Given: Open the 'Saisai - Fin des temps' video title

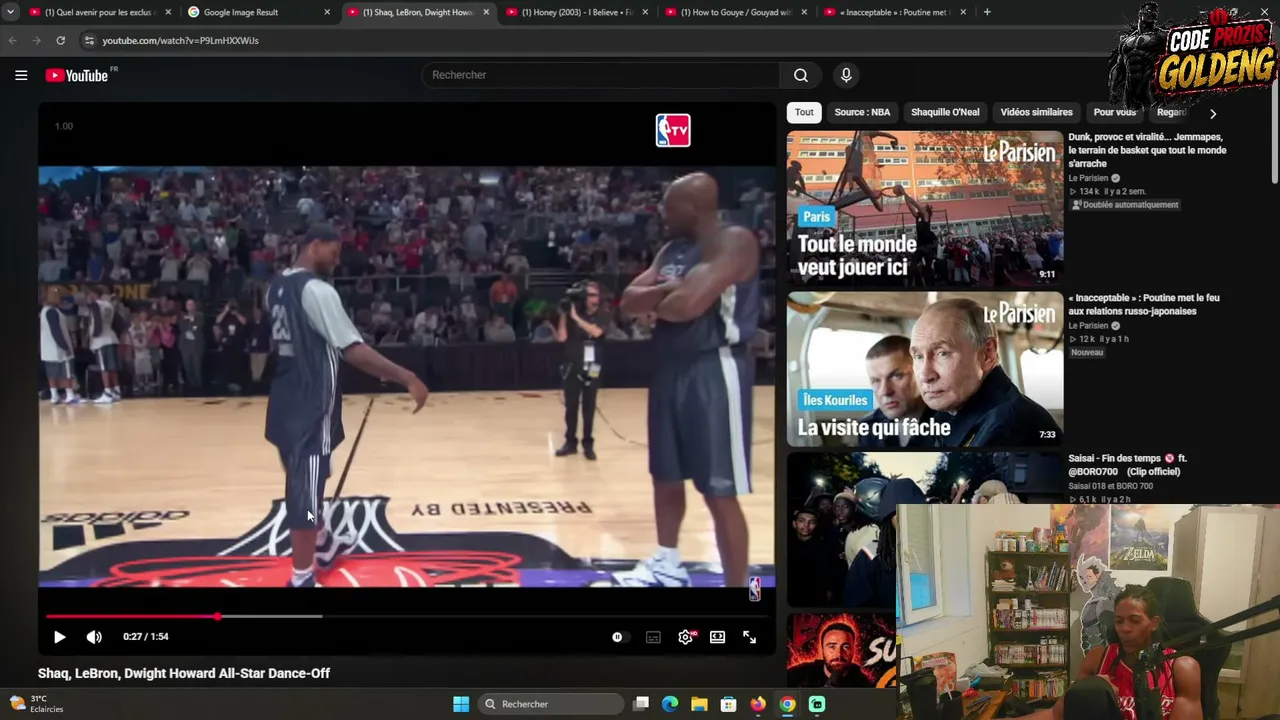Looking at the screenshot, I should click(1129, 465).
